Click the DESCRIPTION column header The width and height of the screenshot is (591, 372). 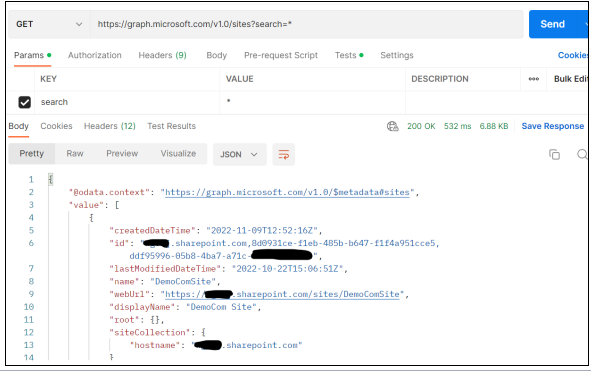tap(440, 79)
